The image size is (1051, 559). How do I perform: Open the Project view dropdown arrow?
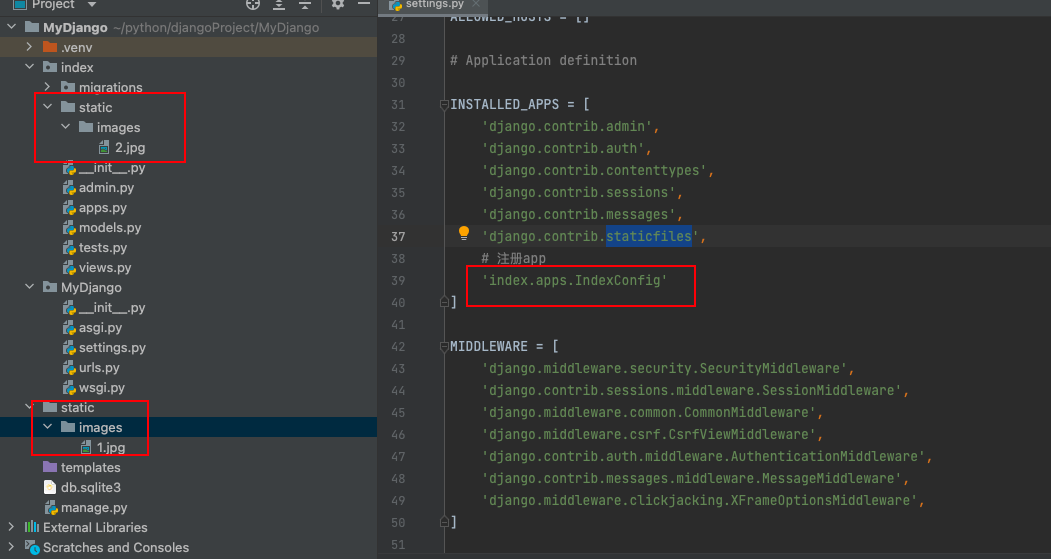[x=92, y=5]
